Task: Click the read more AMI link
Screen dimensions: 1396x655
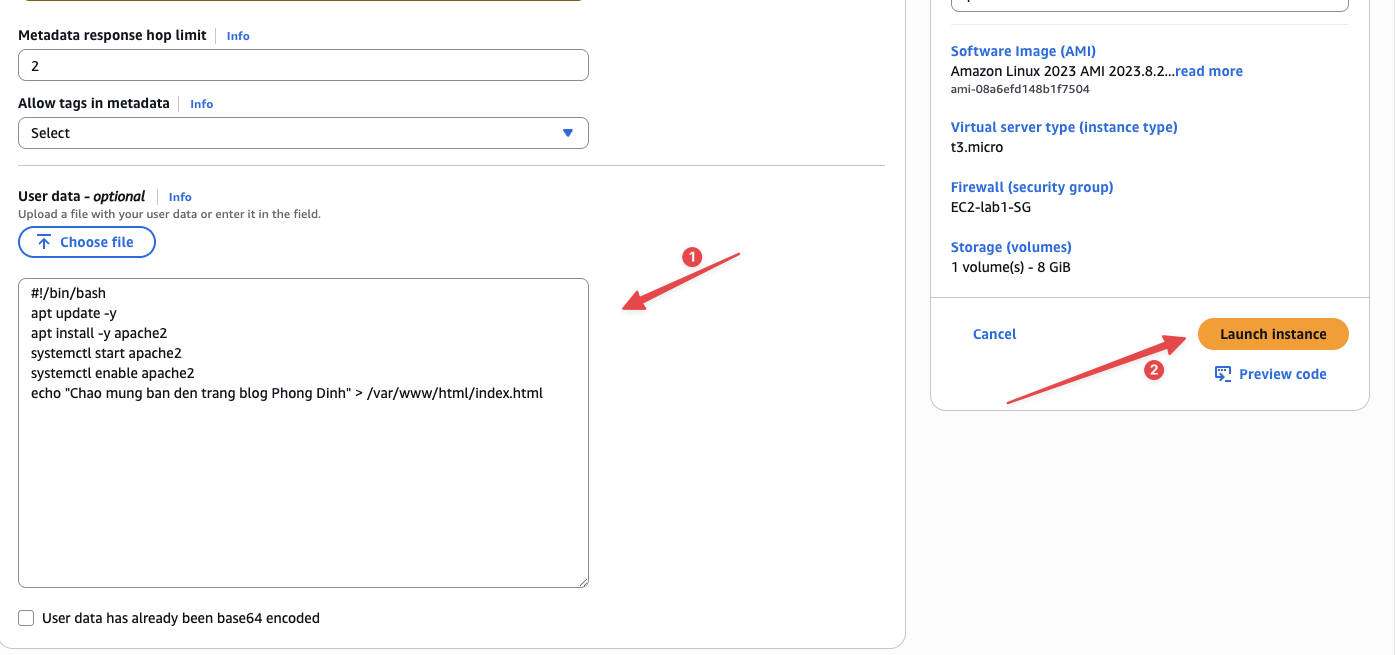Action: (x=1209, y=71)
